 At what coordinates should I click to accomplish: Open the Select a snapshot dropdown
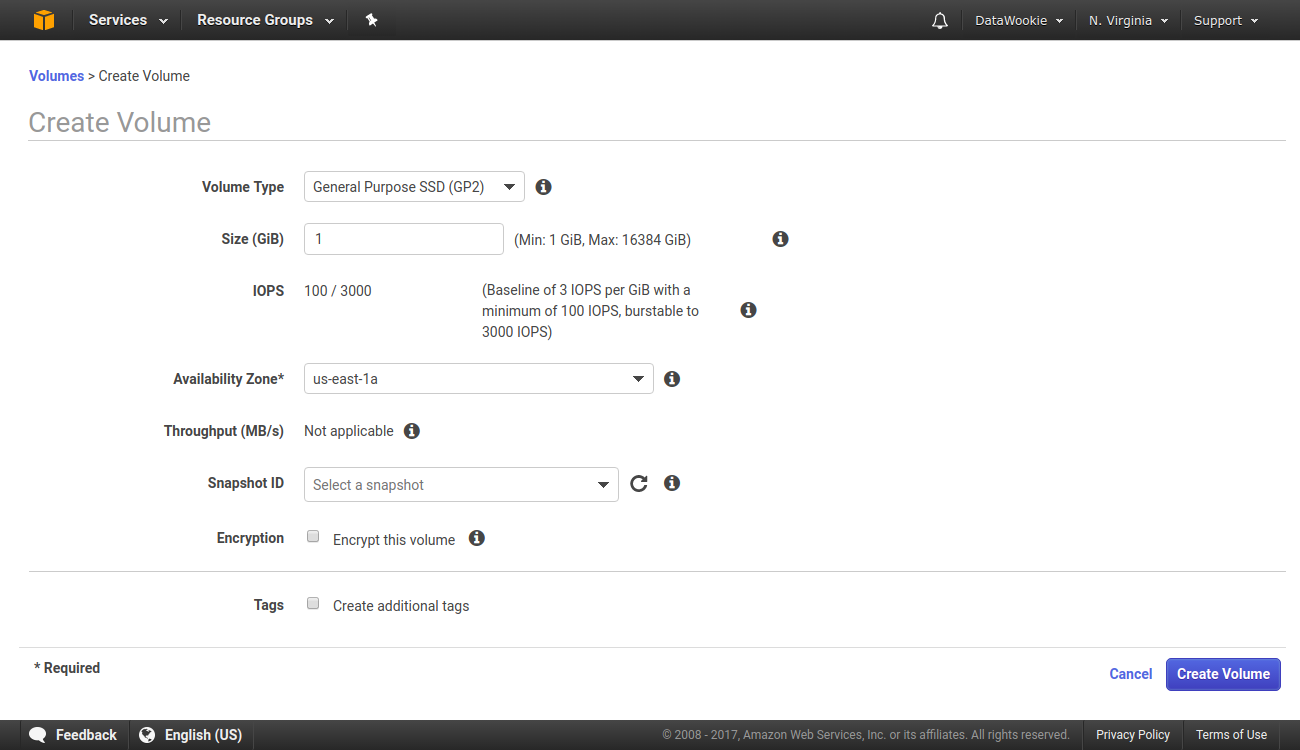[x=461, y=485]
